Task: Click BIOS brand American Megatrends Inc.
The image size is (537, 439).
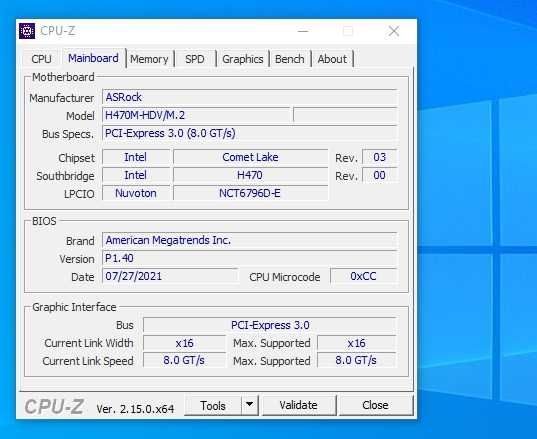Action: pos(250,240)
